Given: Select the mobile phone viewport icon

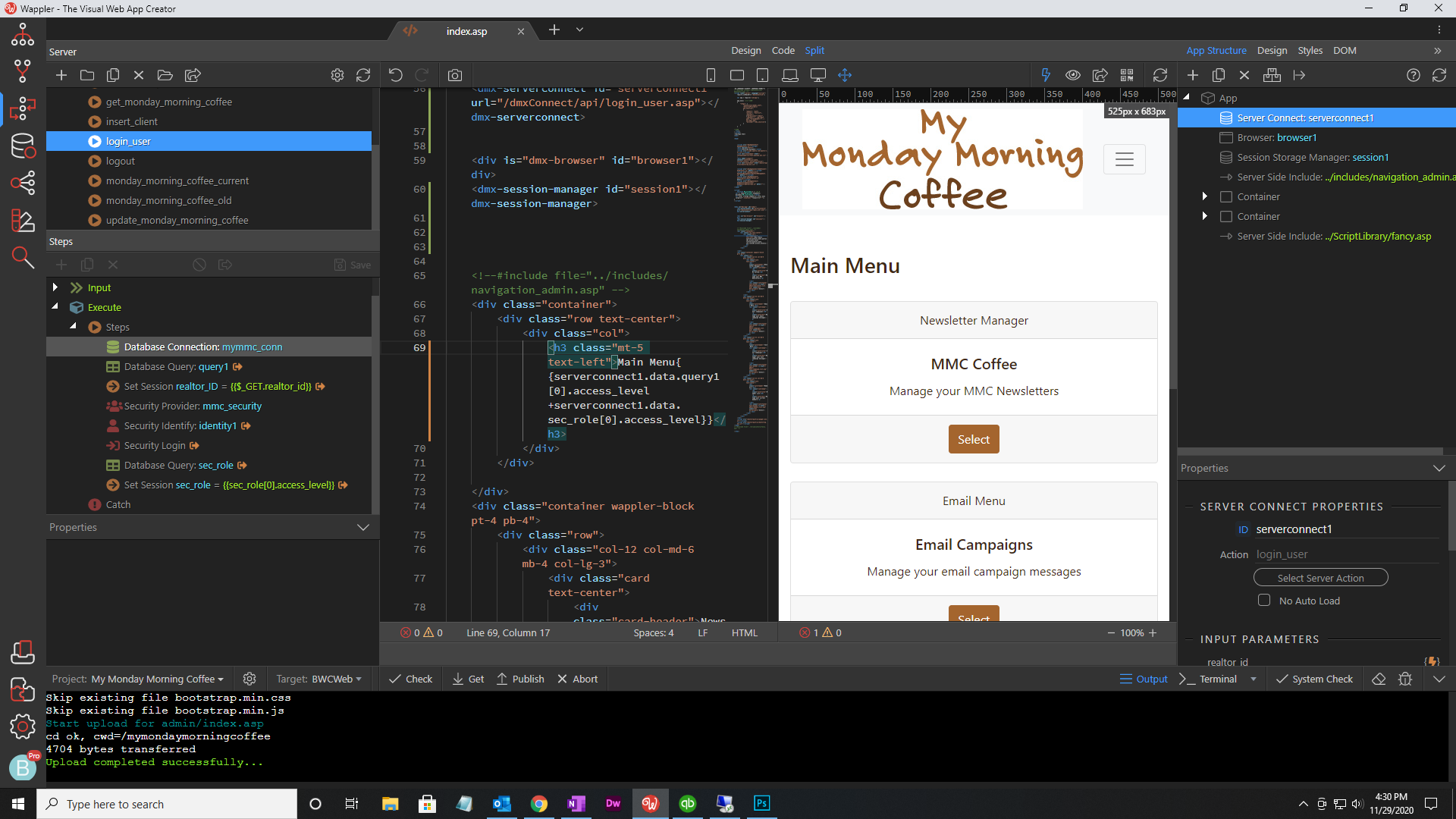Looking at the screenshot, I should 711,75.
